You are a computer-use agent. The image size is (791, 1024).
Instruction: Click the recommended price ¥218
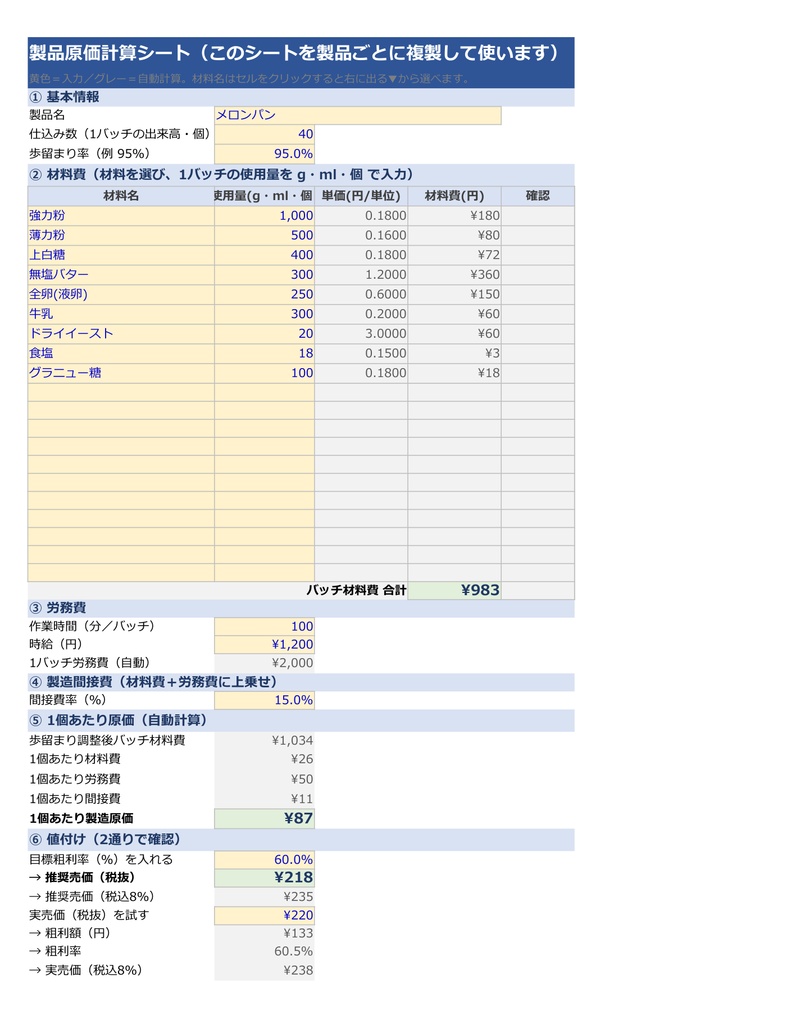265,878
